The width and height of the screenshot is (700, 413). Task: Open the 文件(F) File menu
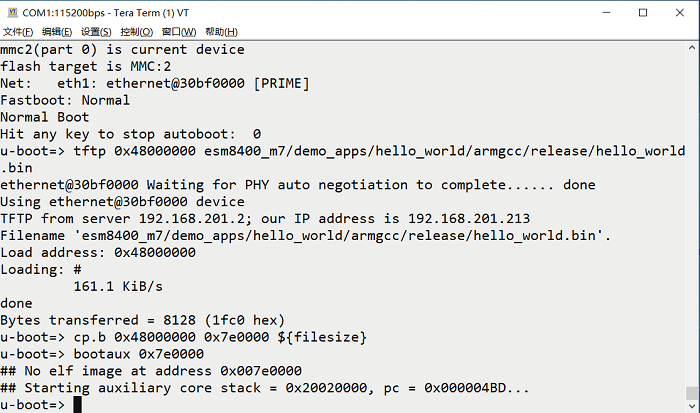click(18, 32)
